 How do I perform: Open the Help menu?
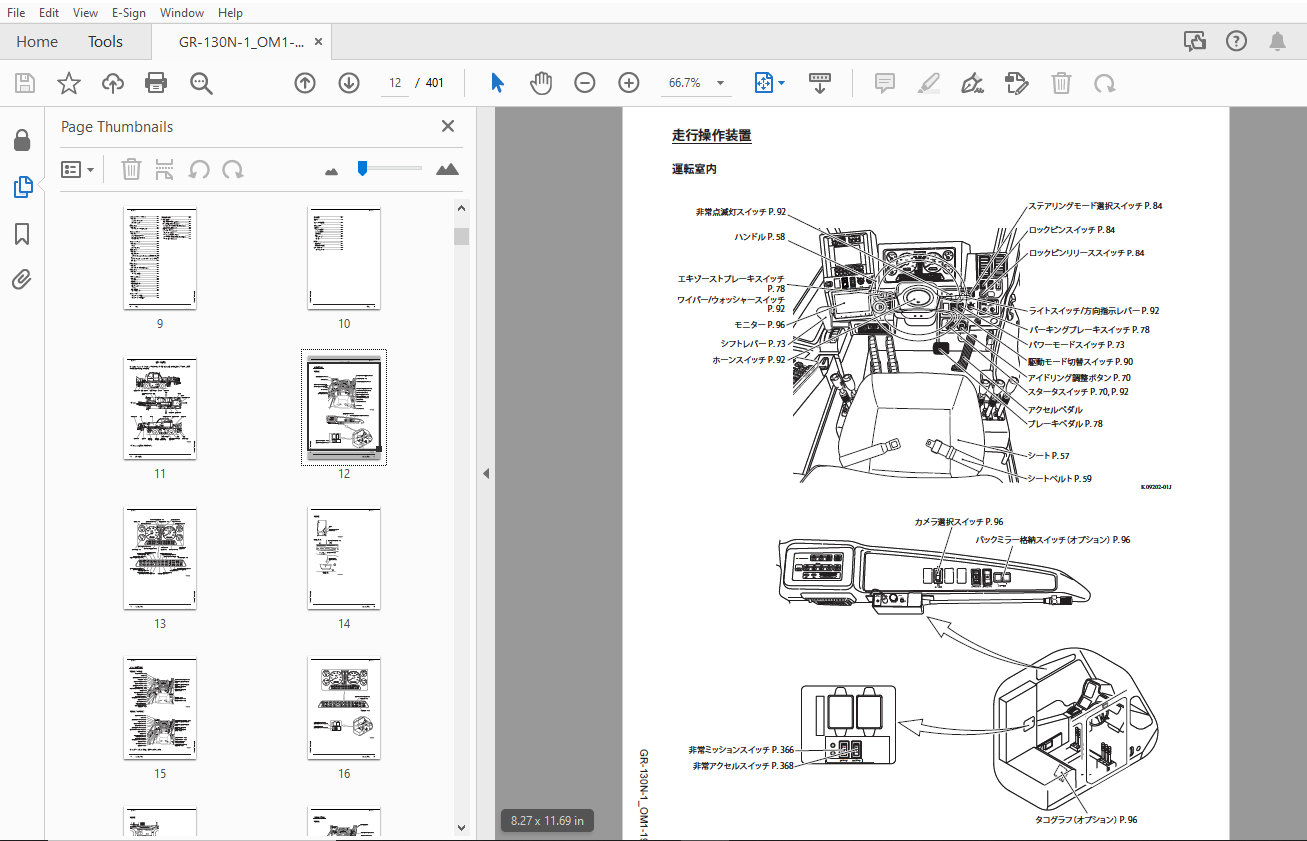(230, 13)
